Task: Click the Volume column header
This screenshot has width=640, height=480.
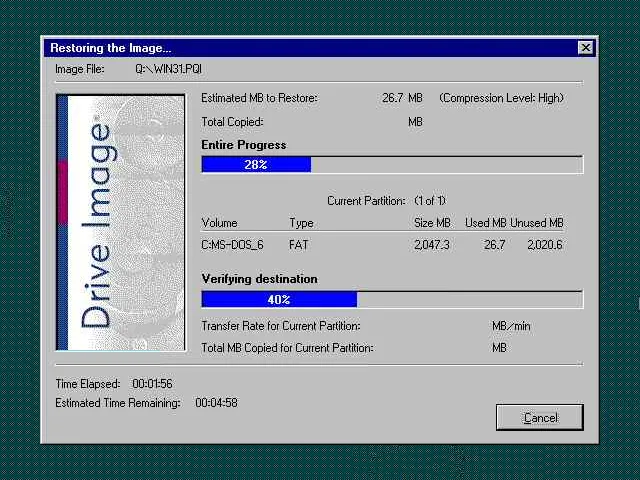Action: coord(220,223)
